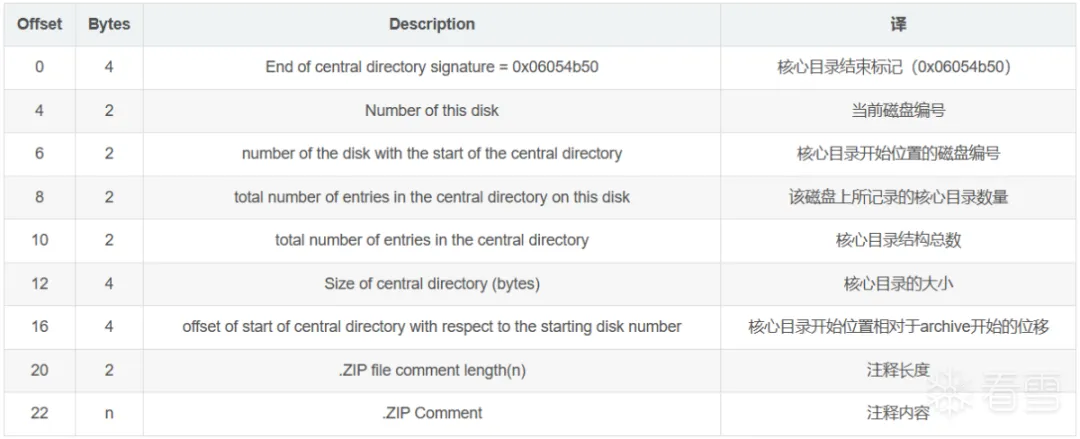The image size is (1080, 439).
Task: Select the ".ZIP file comment length(n)" cell
Action: [432, 370]
